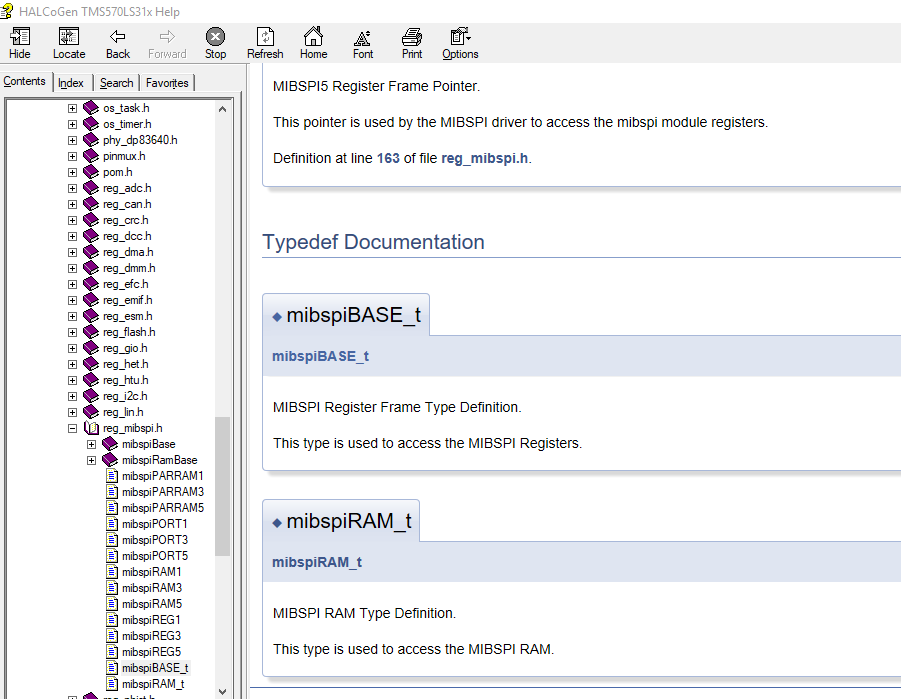Open the reg_mibspi.h file link
This screenshot has width=901, height=699.
tap(484, 158)
